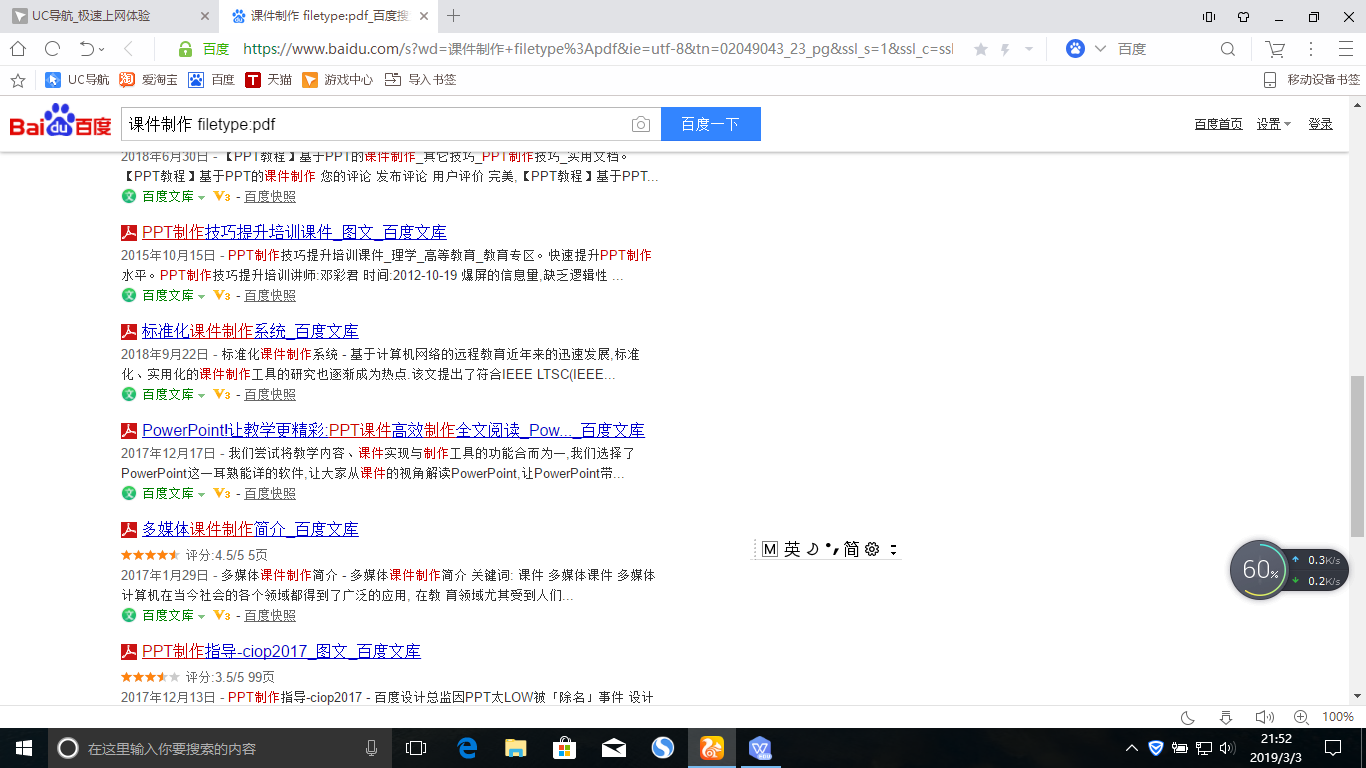The width and height of the screenshot is (1366, 768).
Task: Click the forward chevron navigation icon
Action: pos(129,49)
